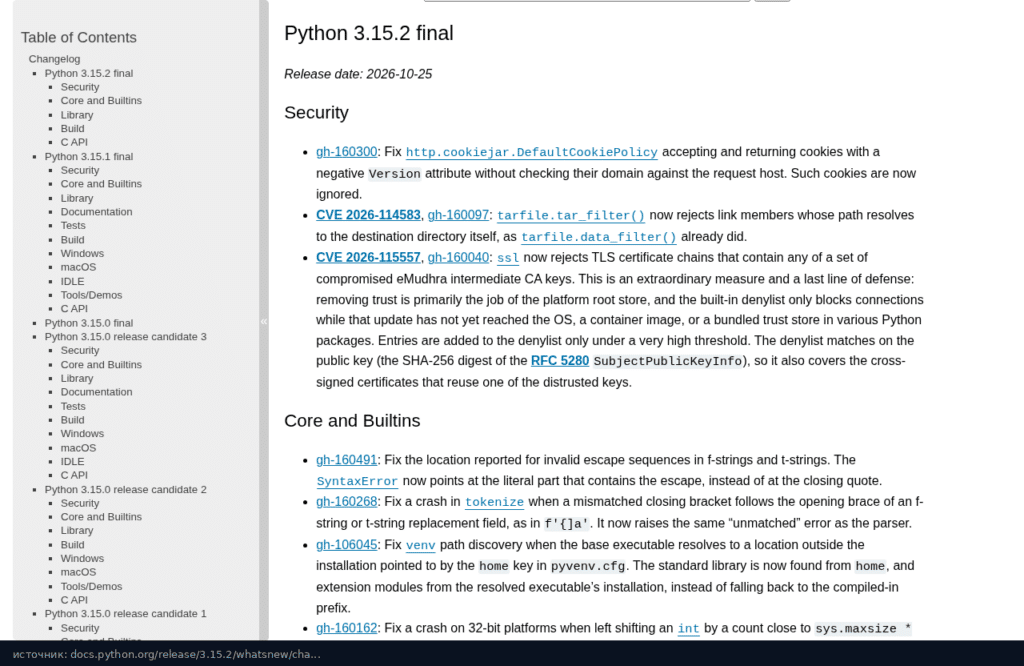Open Security under release candidate 1 in sidebar
The width and height of the screenshot is (1024, 666).
[x=80, y=628]
